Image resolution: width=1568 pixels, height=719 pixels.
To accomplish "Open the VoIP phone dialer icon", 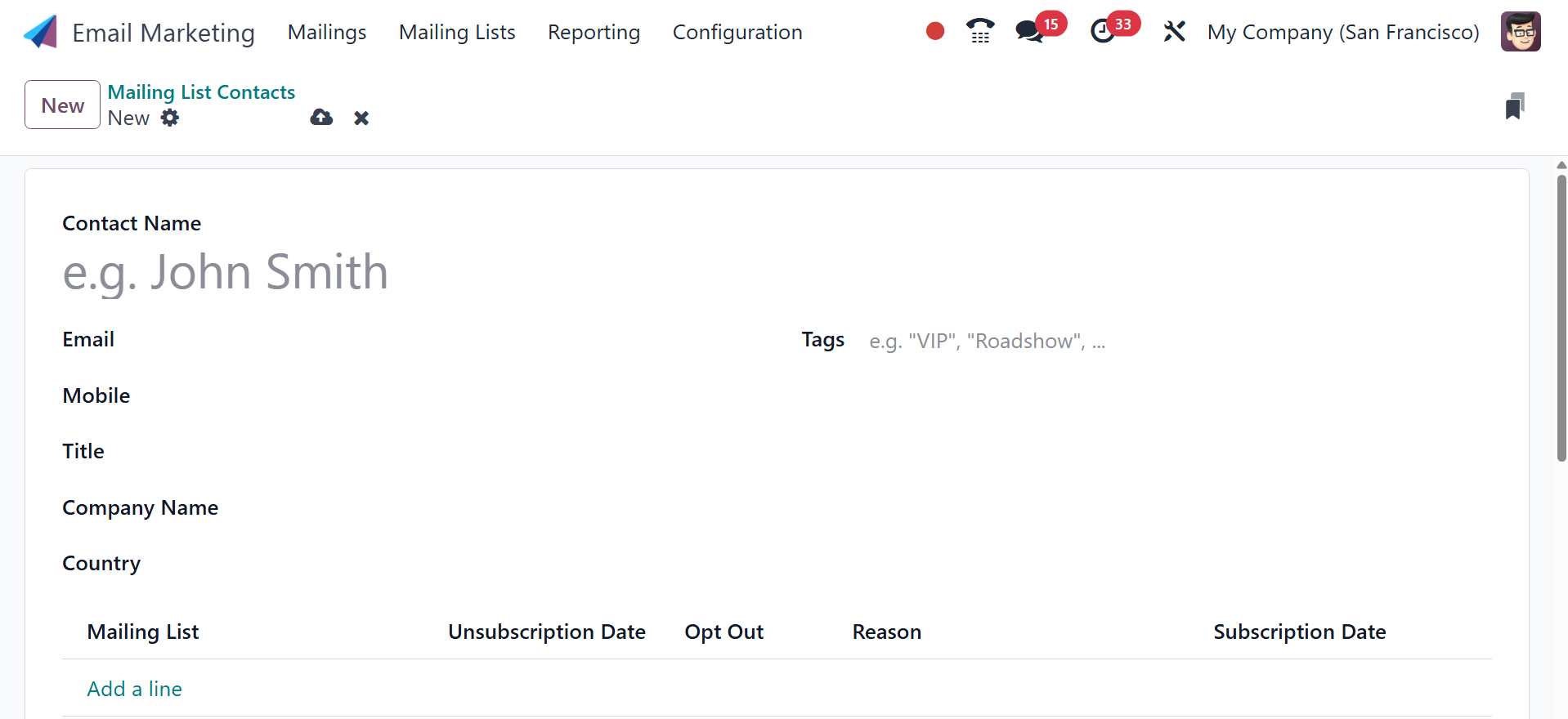I will [x=979, y=31].
